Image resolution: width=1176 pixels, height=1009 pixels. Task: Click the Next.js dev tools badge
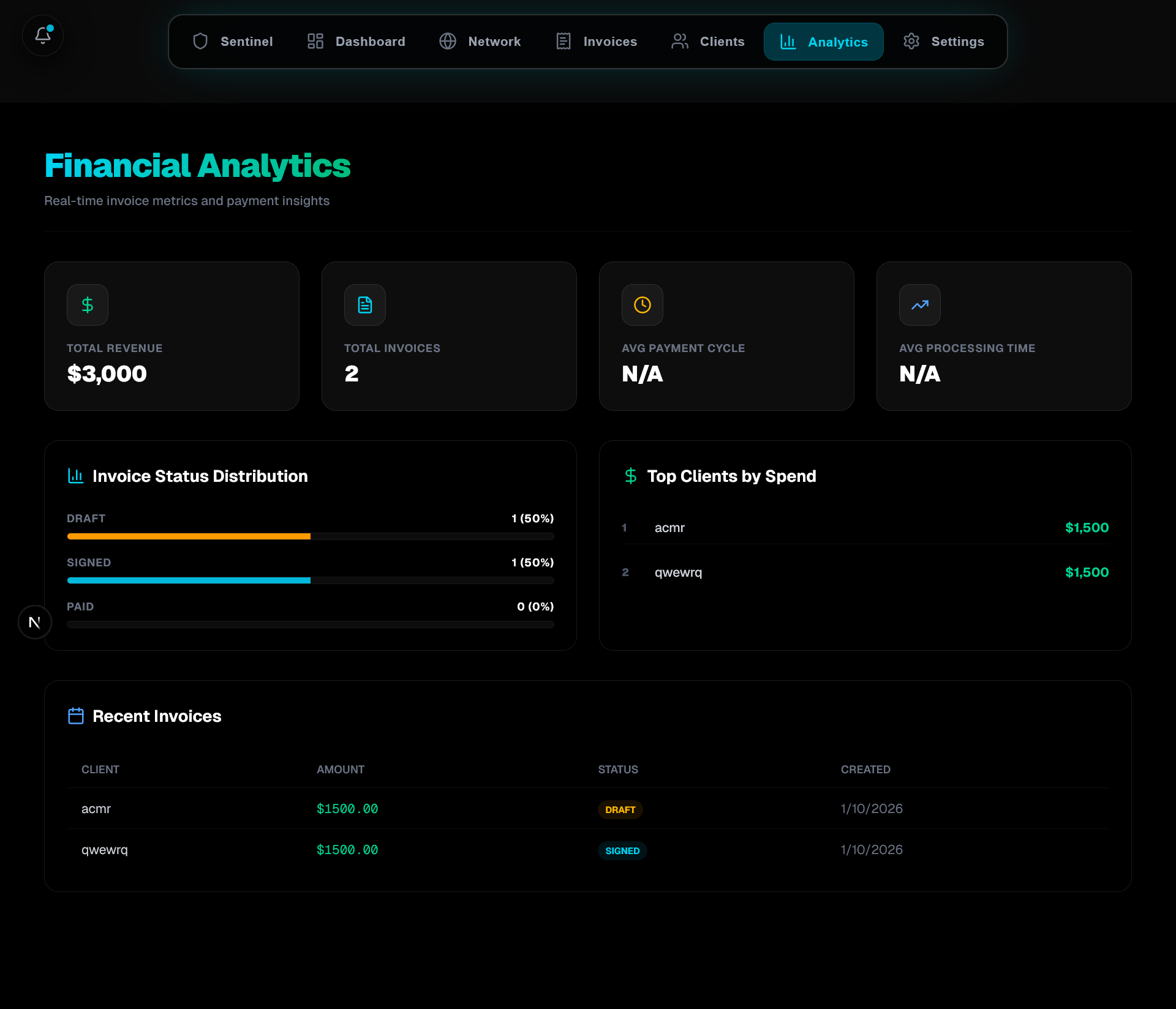[35, 622]
